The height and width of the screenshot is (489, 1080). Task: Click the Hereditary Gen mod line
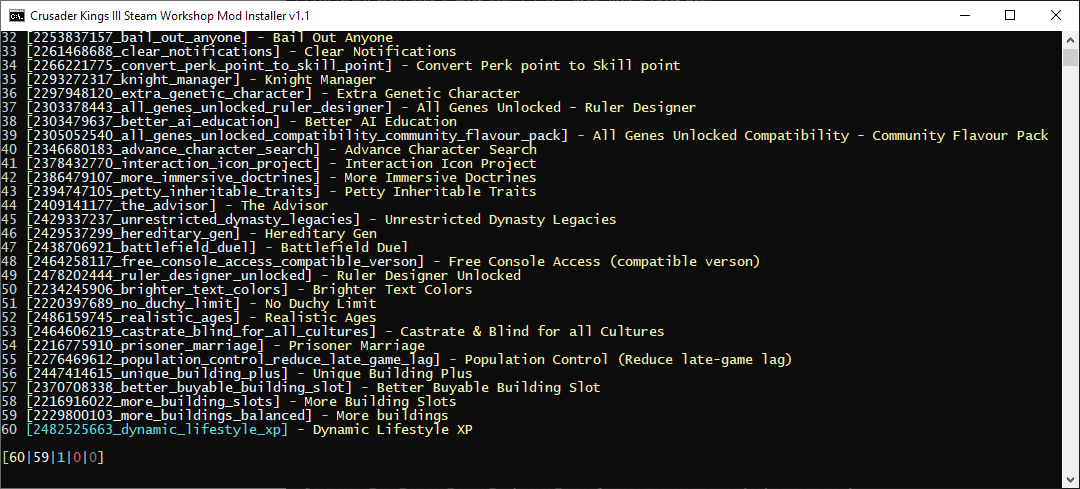tap(202, 234)
